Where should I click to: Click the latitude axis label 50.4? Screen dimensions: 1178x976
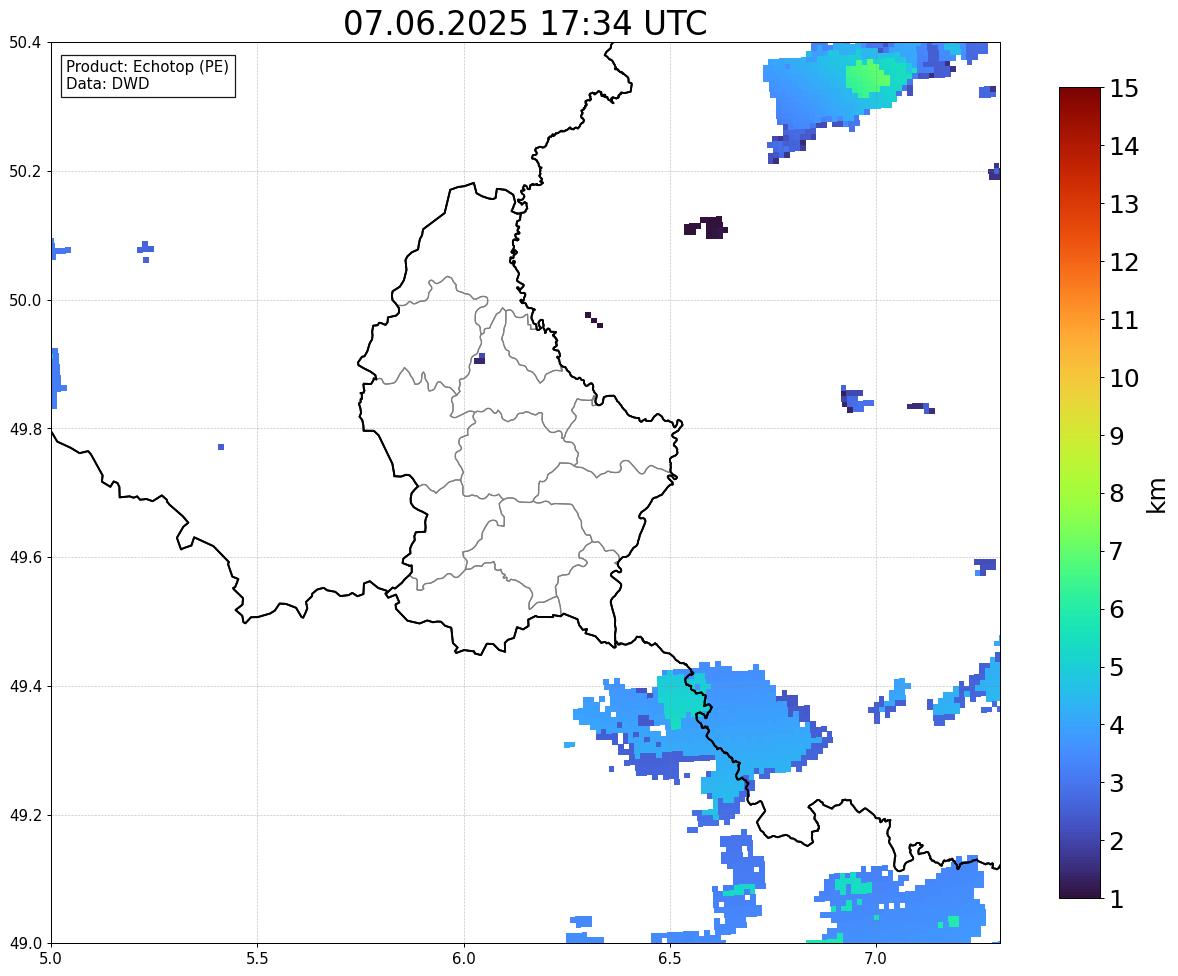(x=25, y=43)
